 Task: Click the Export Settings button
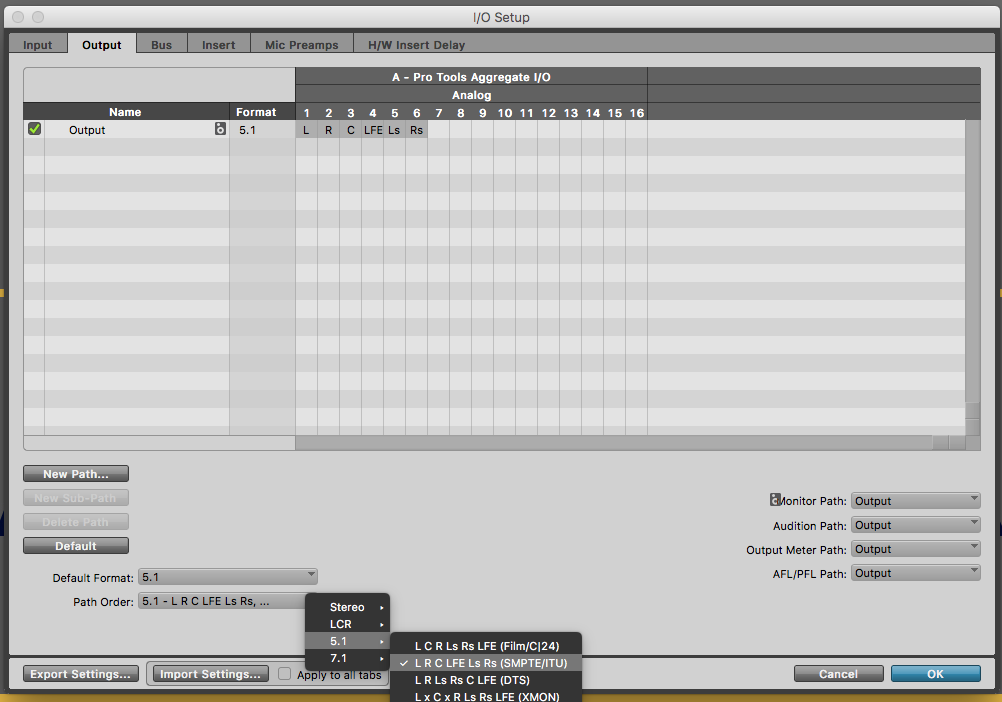[x=81, y=674]
